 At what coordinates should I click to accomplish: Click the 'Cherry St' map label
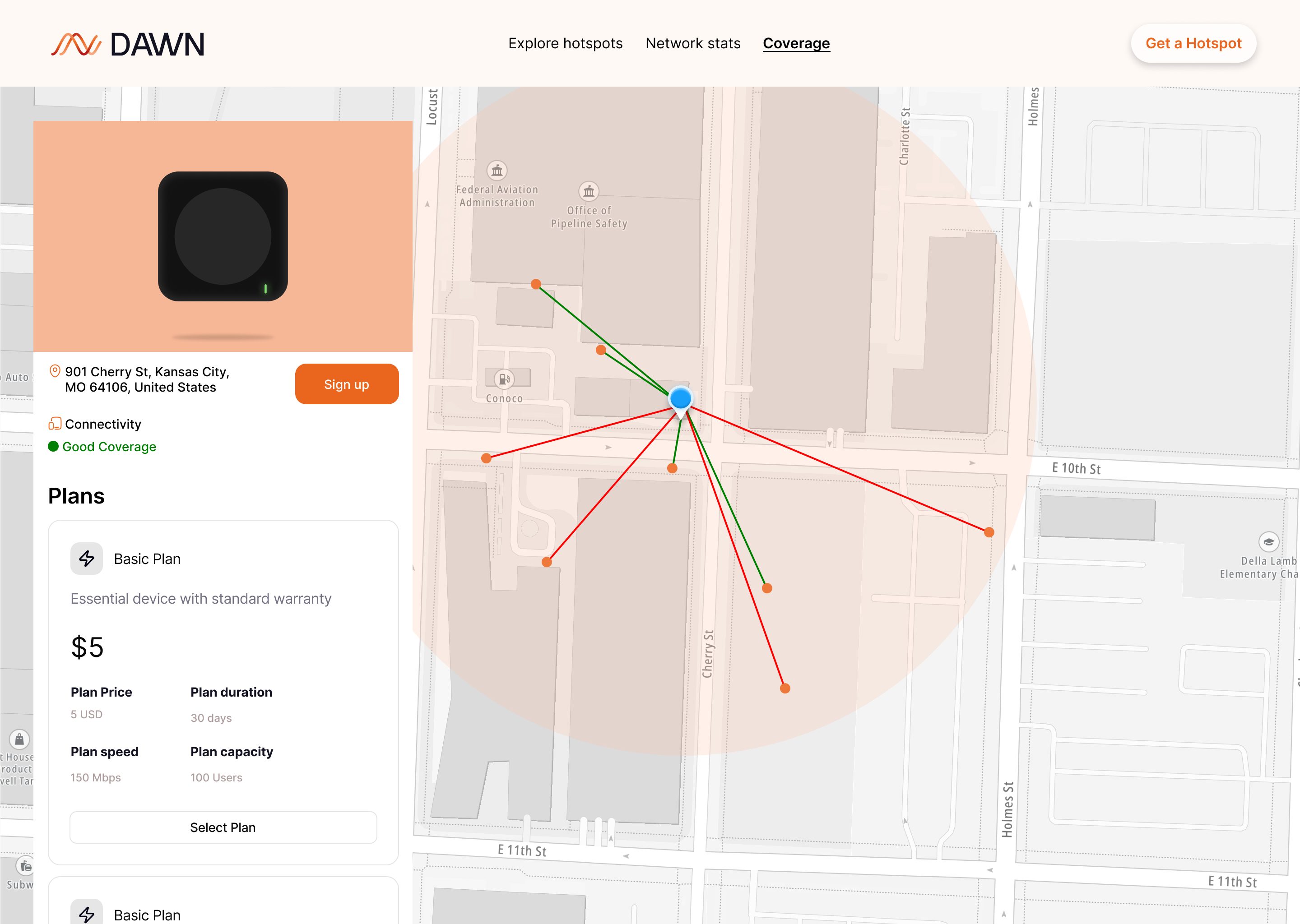707,654
